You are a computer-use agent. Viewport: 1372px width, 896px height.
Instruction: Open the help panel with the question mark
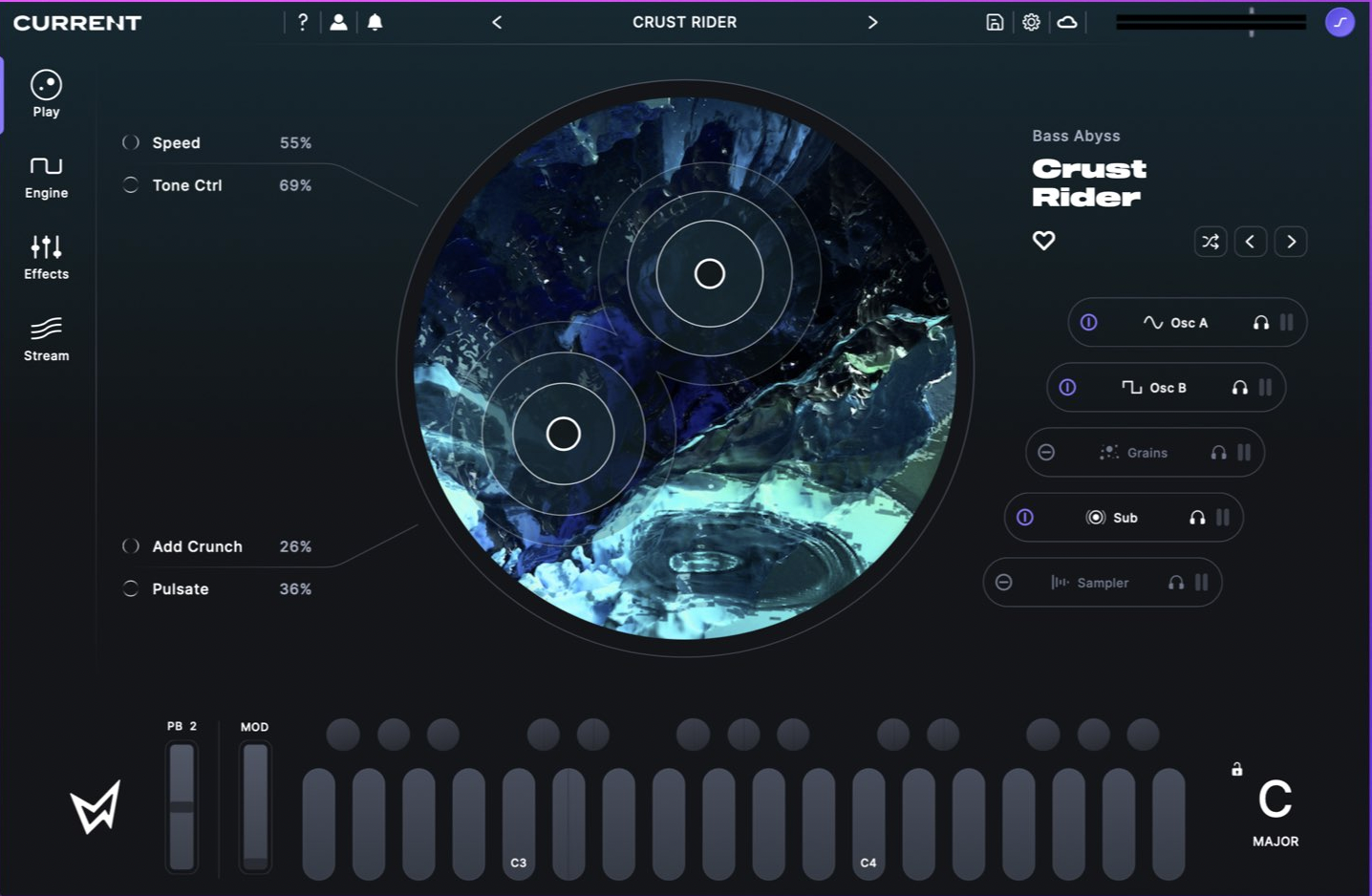click(x=303, y=22)
